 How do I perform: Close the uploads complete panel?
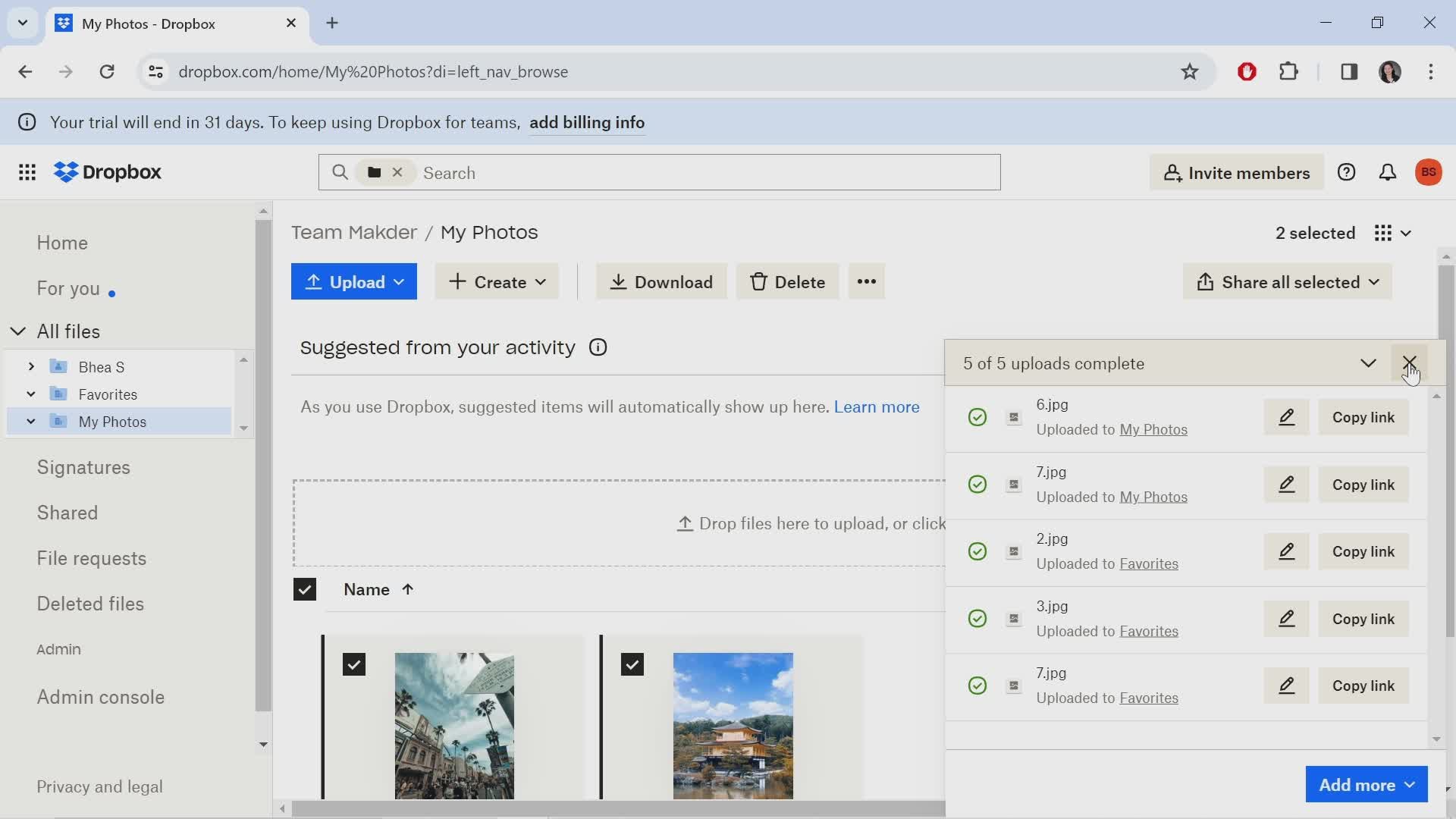pos(1409,363)
